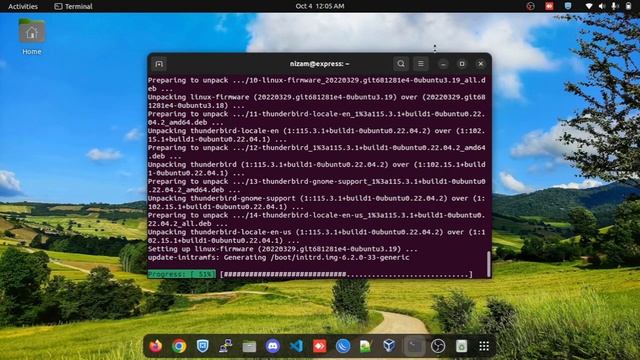Launch Firefox from the dock
640x360 pixels.
pyautogui.click(x=156, y=346)
